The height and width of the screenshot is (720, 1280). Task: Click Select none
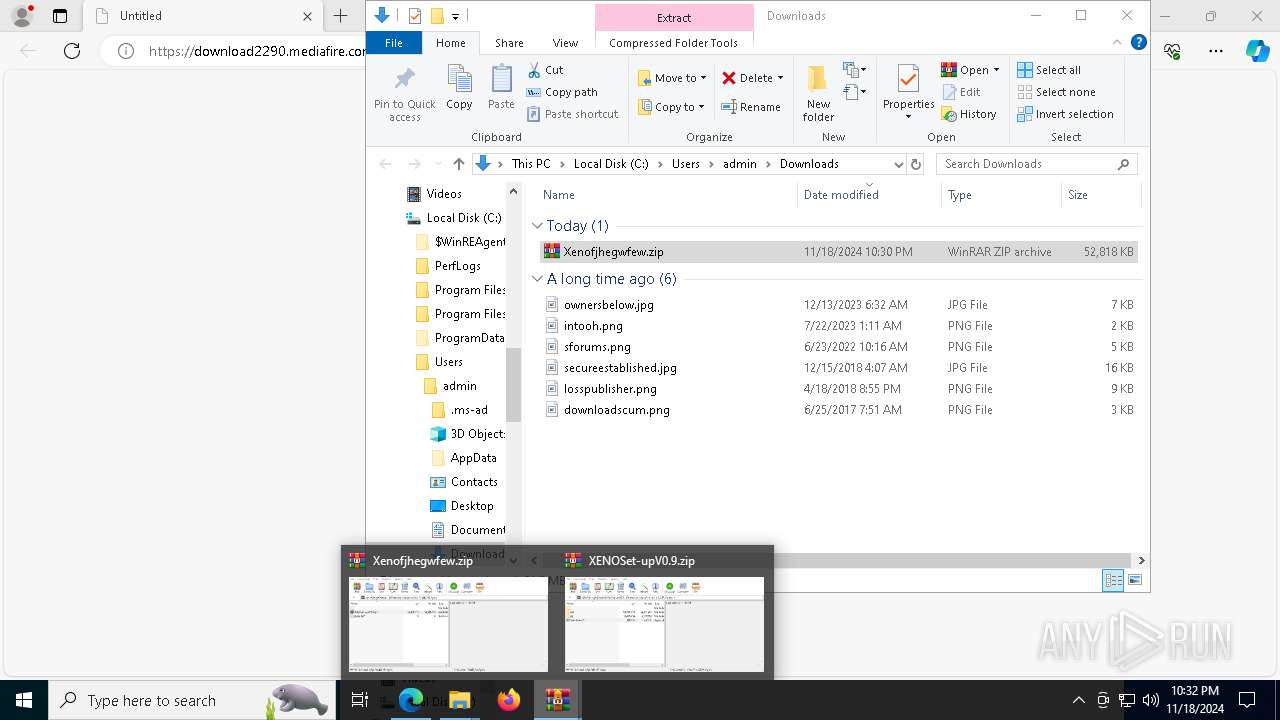1056,92
